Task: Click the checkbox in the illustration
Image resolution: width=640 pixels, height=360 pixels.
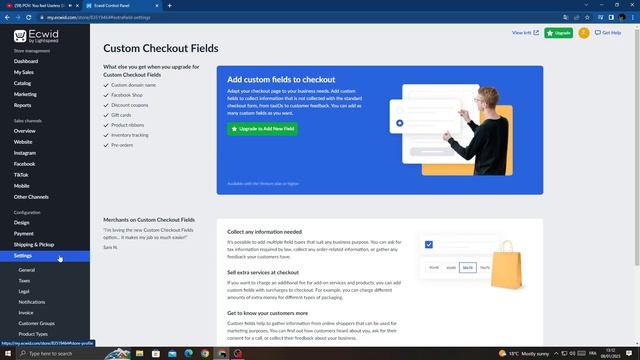Action: (x=429, y=244)
